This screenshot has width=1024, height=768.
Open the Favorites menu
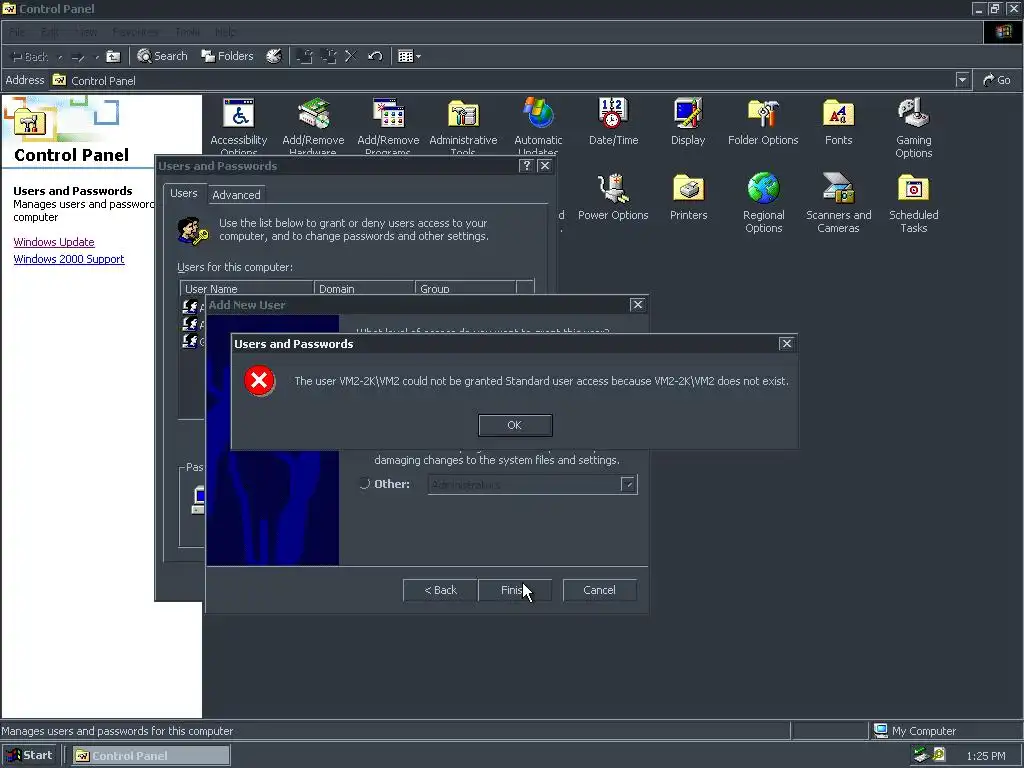click(135, 32)
